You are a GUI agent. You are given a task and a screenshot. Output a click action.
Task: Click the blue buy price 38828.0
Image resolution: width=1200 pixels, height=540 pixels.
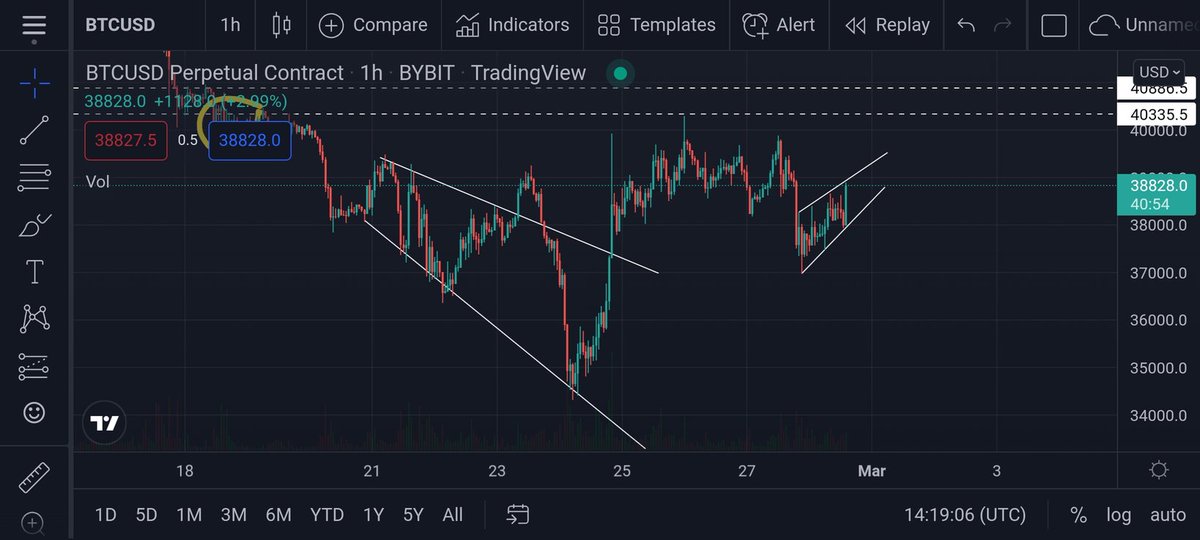(x=249, y=140)
